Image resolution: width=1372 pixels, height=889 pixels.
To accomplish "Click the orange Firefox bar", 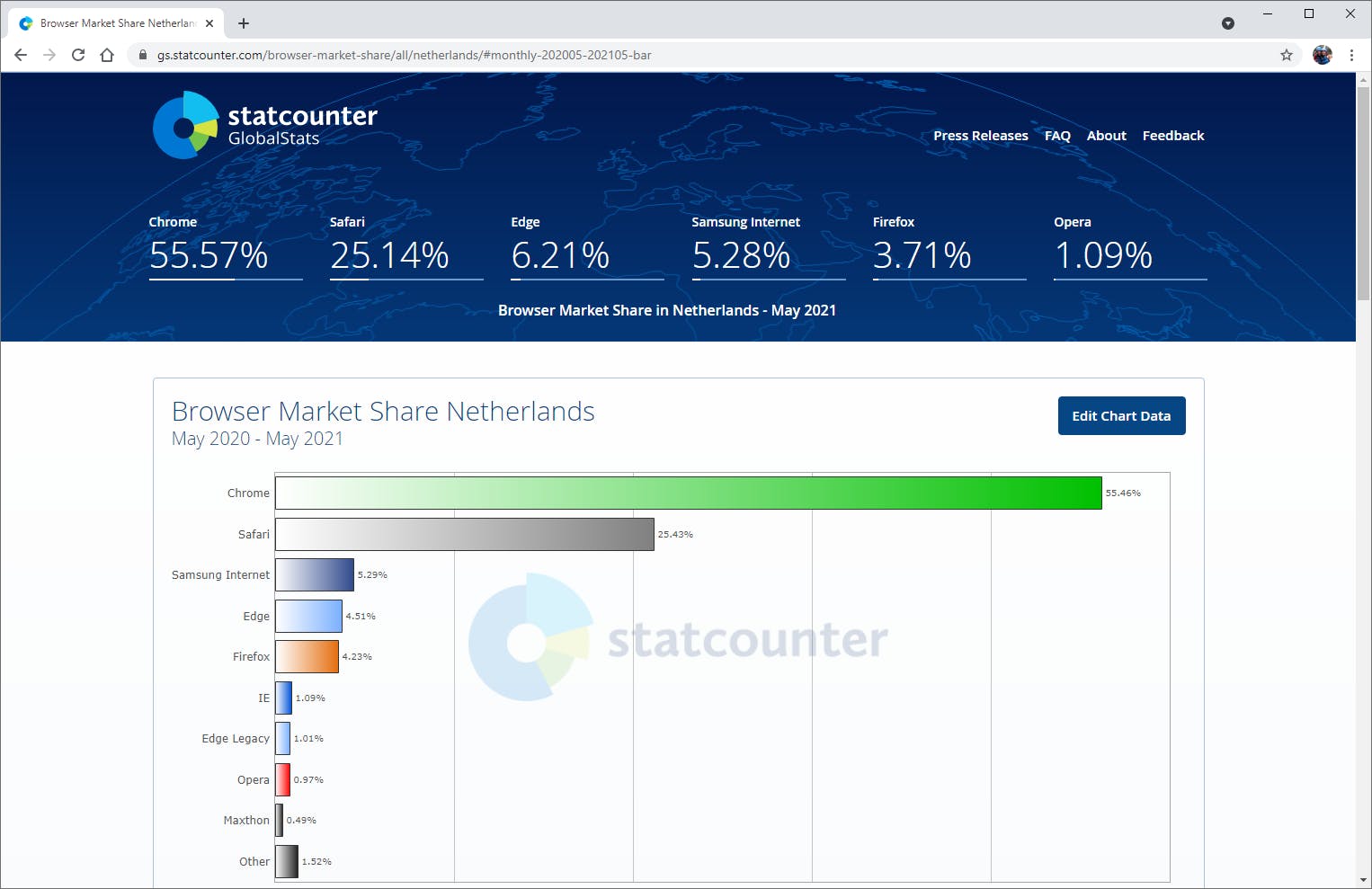I will [x=307, y=657].
